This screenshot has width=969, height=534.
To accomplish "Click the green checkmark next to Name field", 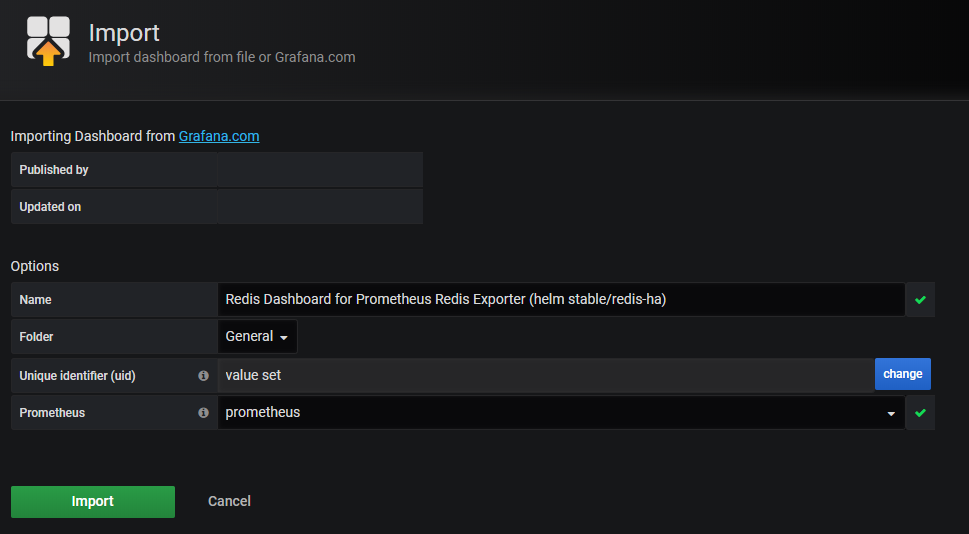I will 920,300.
